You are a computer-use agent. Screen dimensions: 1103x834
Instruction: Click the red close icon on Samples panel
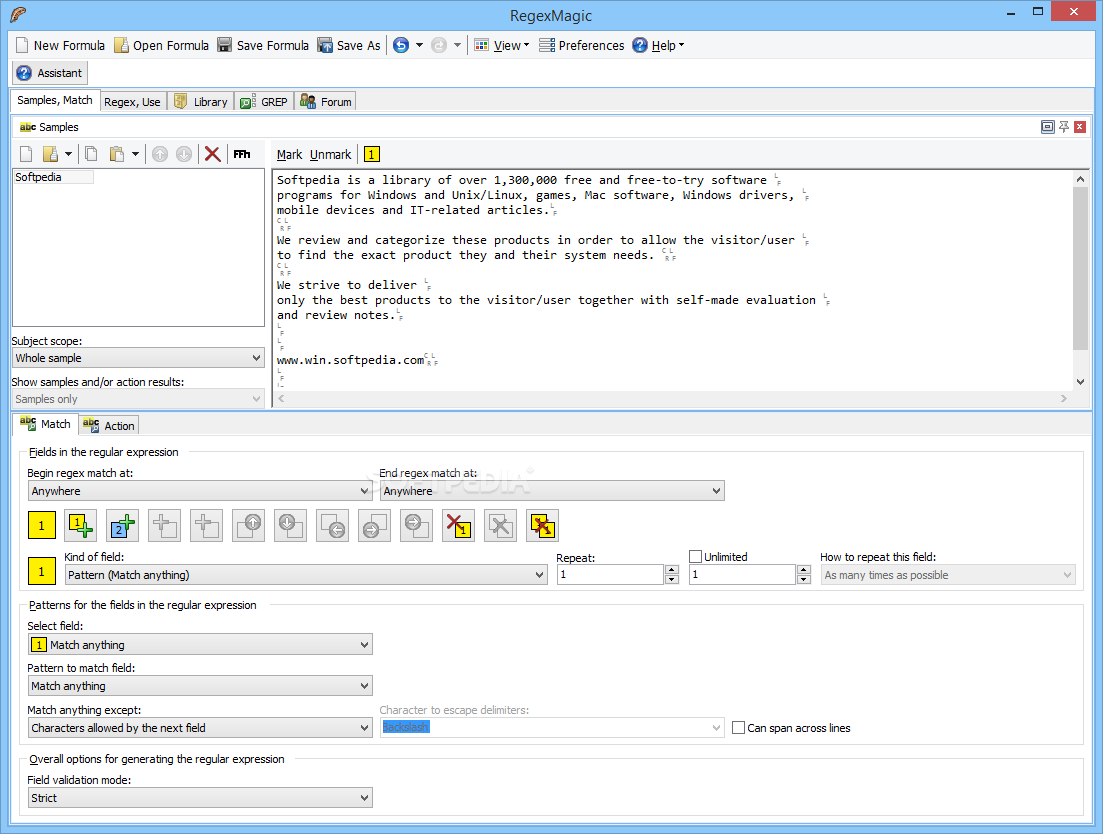tap(1080, 127)
